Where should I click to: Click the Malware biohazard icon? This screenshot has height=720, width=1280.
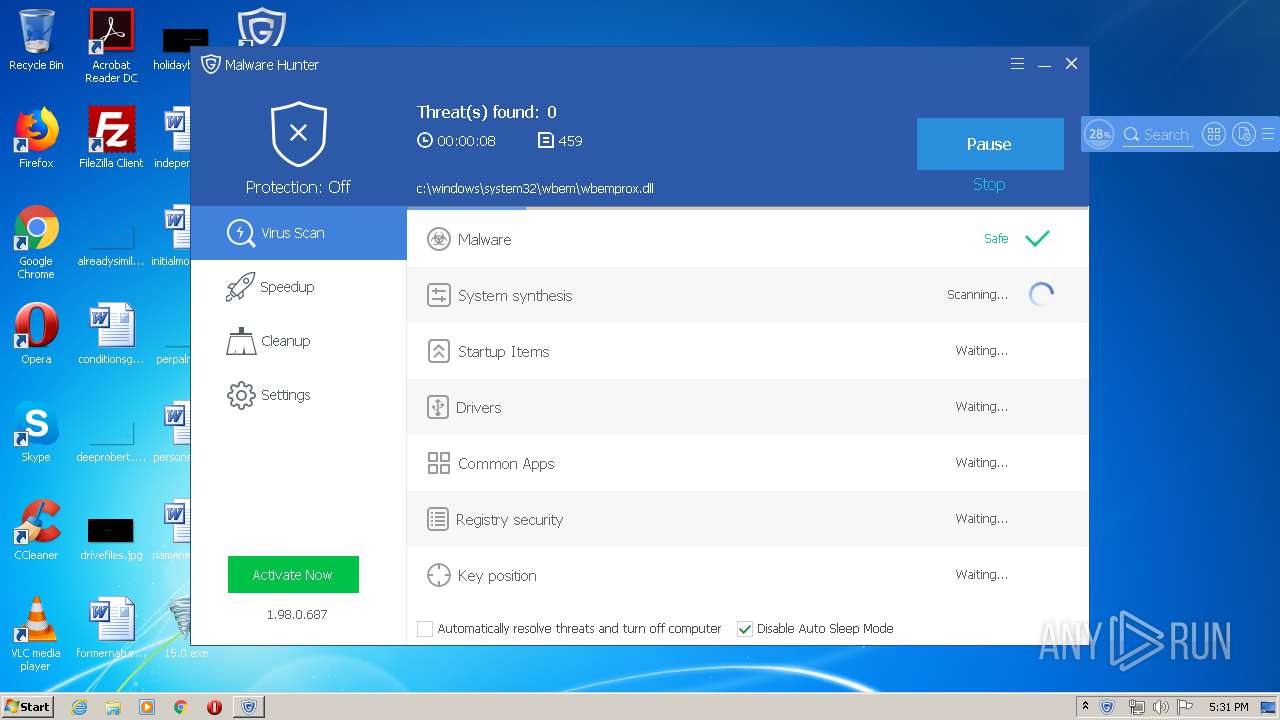click(438, 239)
